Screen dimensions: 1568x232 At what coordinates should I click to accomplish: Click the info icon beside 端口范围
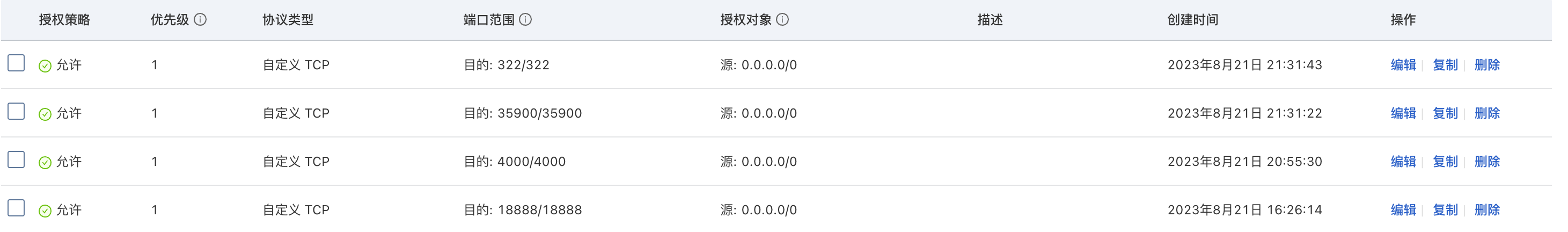pos(525,19)
